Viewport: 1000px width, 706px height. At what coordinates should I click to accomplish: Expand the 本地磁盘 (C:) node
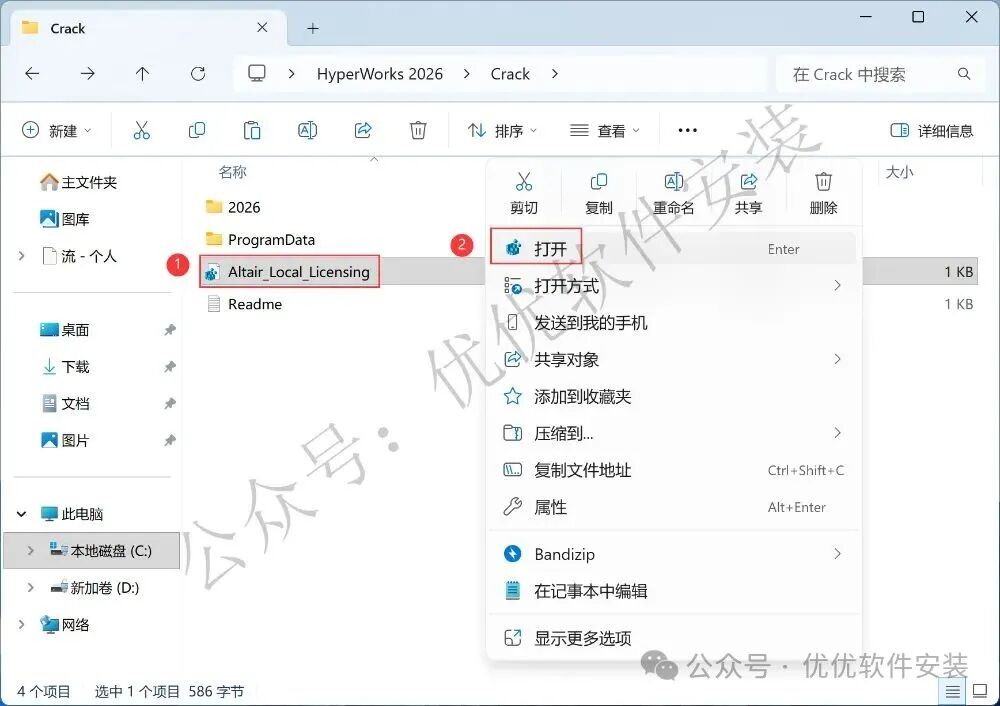[x=31, y=550]
